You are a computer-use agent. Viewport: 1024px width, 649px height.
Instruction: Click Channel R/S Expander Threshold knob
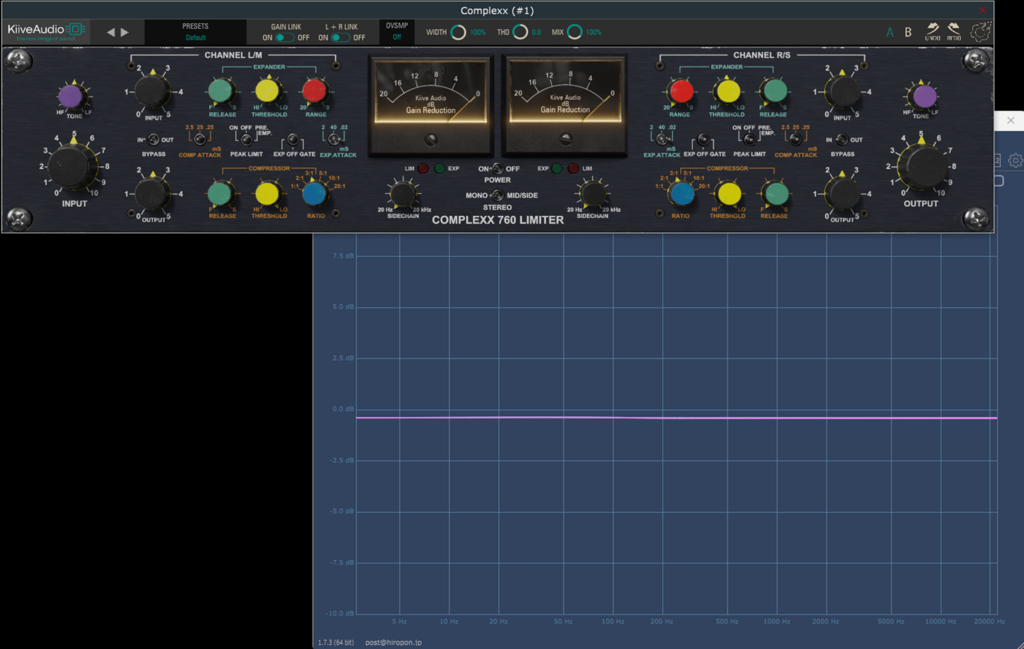click(728, 91)
